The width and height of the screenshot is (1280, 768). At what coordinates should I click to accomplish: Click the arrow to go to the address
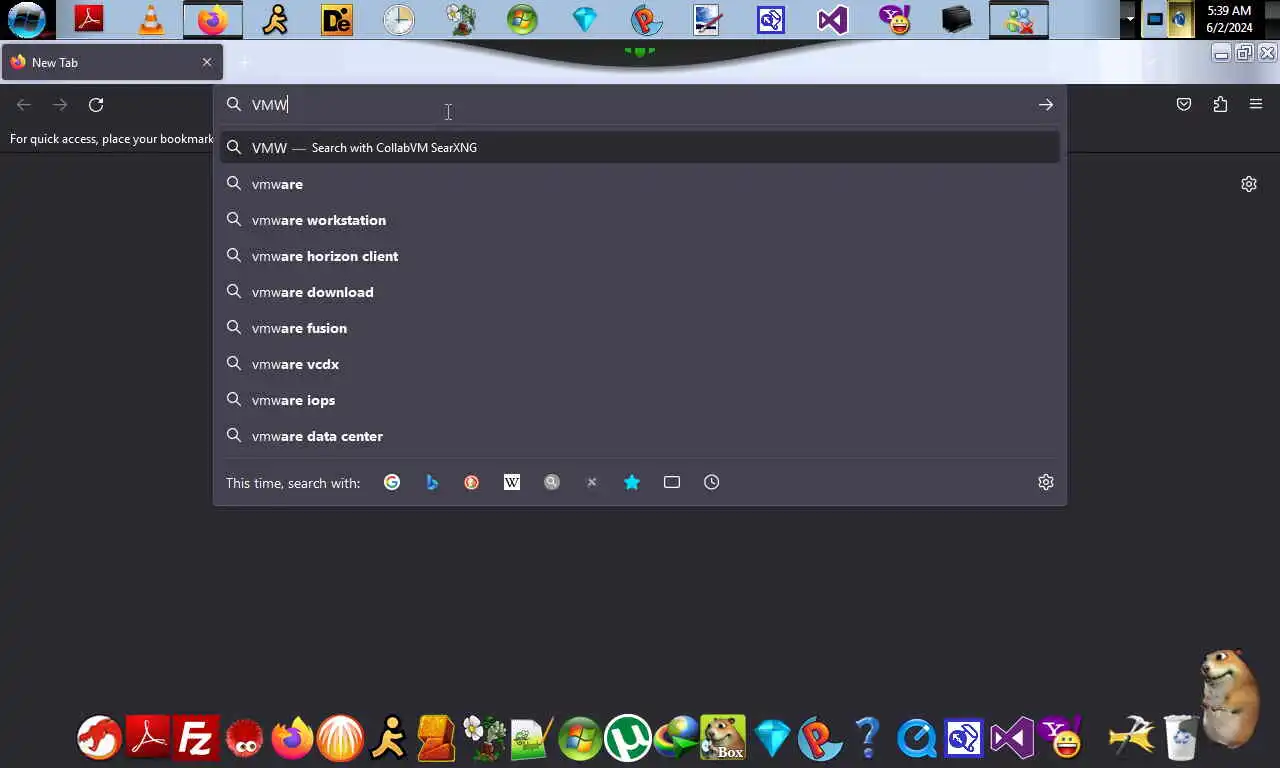click(x=1045, y=104)
